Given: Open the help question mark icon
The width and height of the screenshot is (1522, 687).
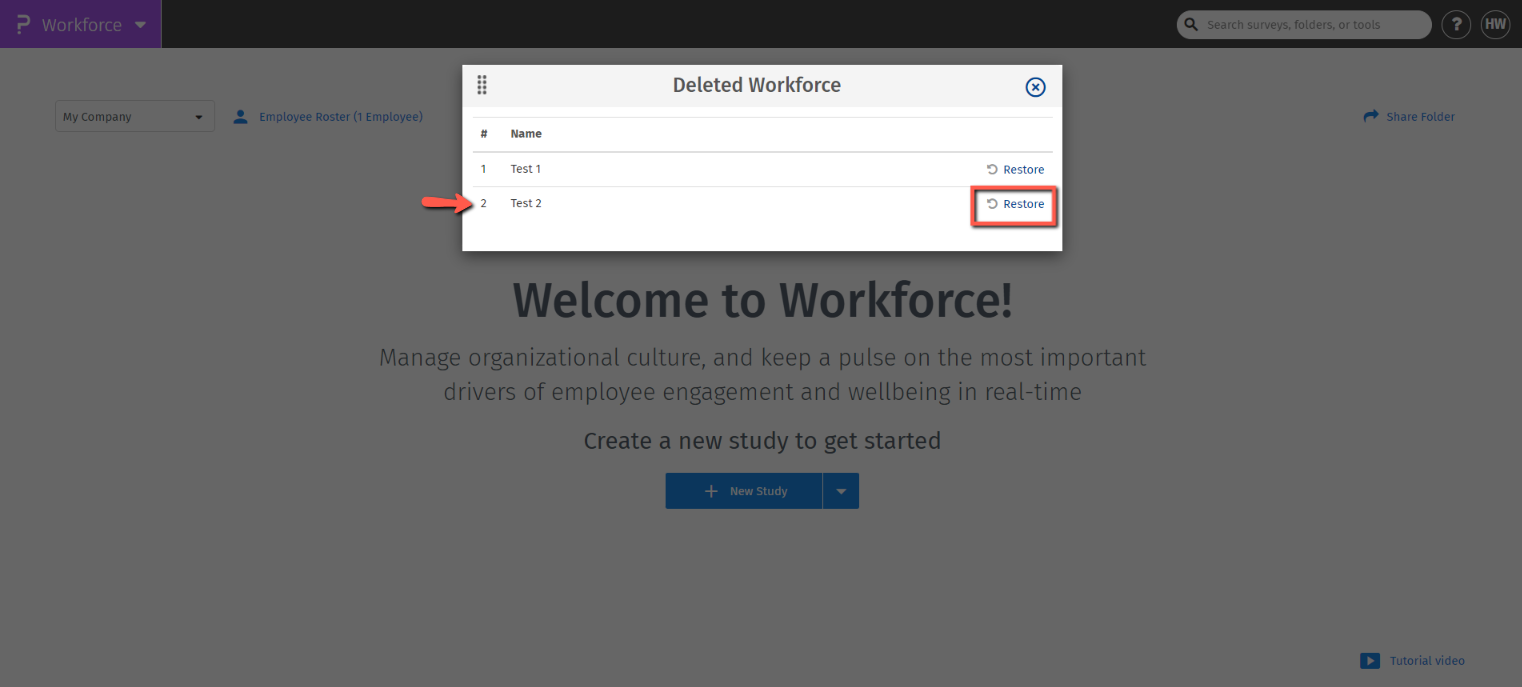Looking at the screenshot, I should tap(1455, 25).
